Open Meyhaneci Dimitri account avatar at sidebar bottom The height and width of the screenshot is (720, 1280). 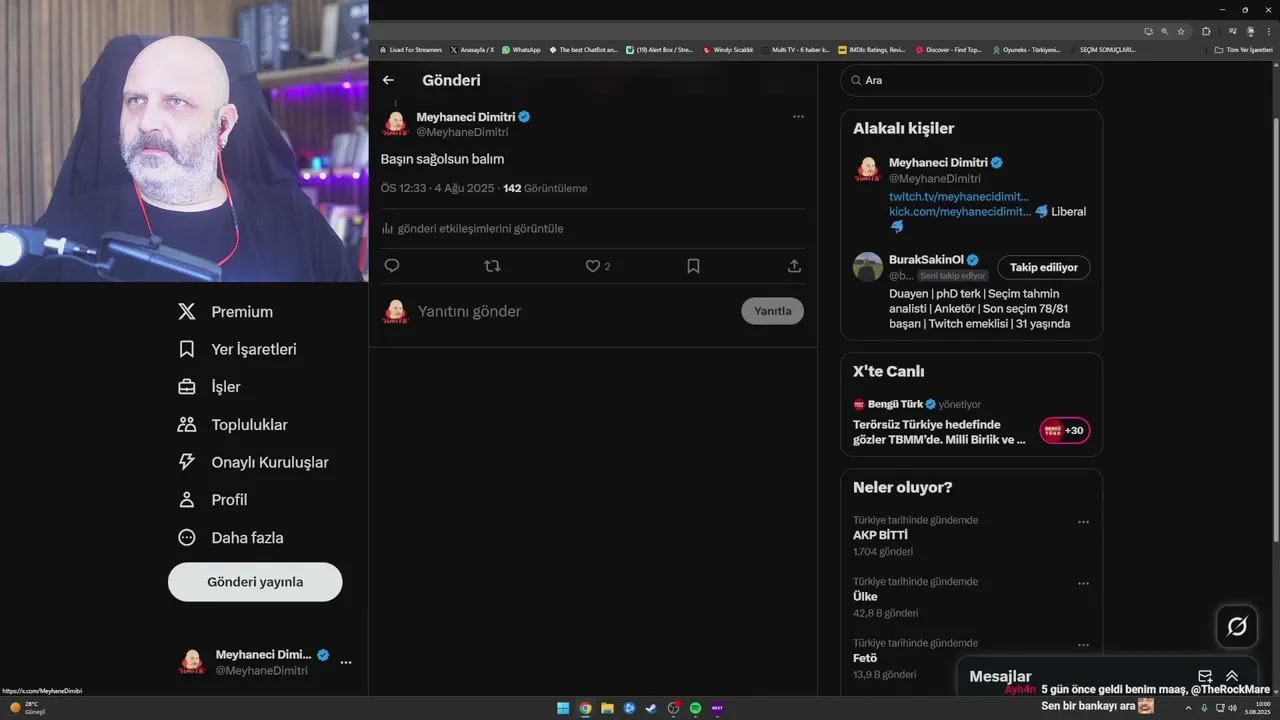[x=192, y=662]
